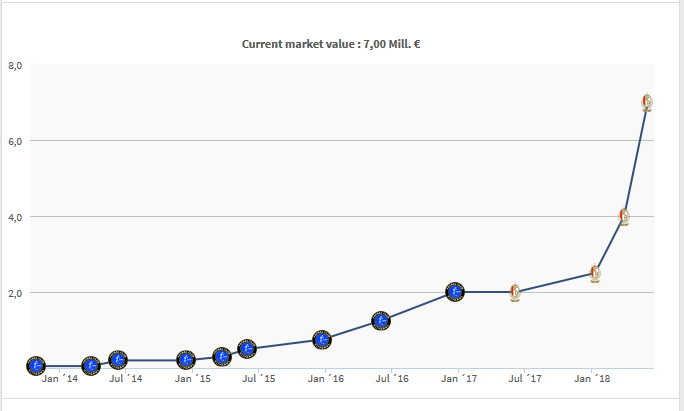This screenshot has width=684, height=411.
Task: Click the blue marker between Jan '15 and Jul '15
Action: pos(222,357)
